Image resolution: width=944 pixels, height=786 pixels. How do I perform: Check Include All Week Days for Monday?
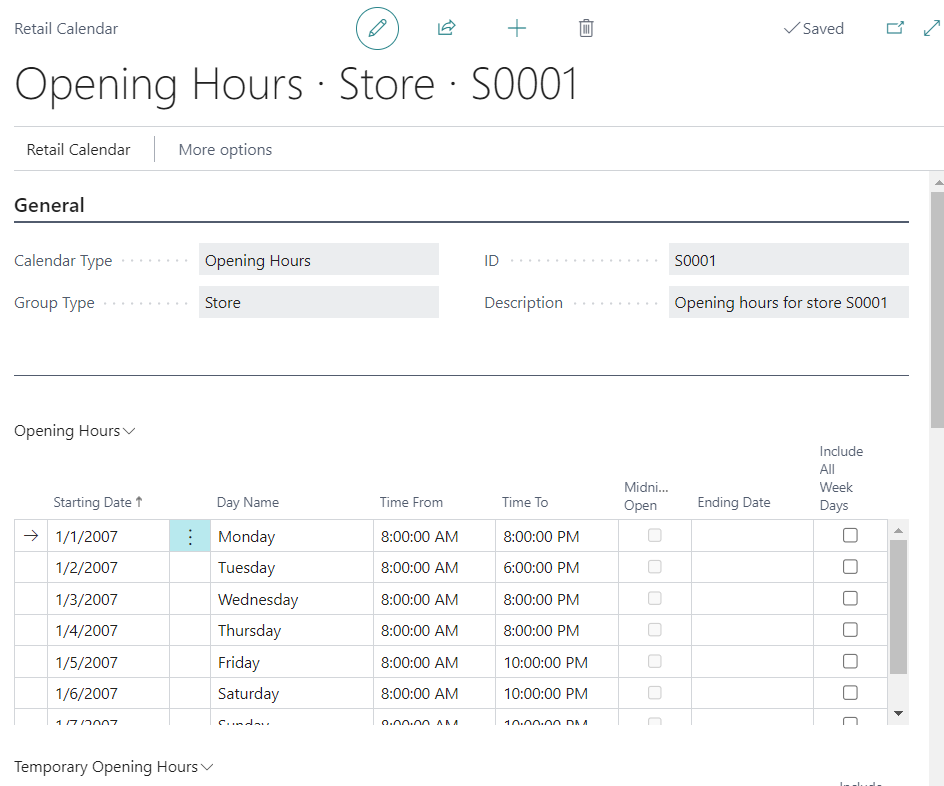point(850,536)
